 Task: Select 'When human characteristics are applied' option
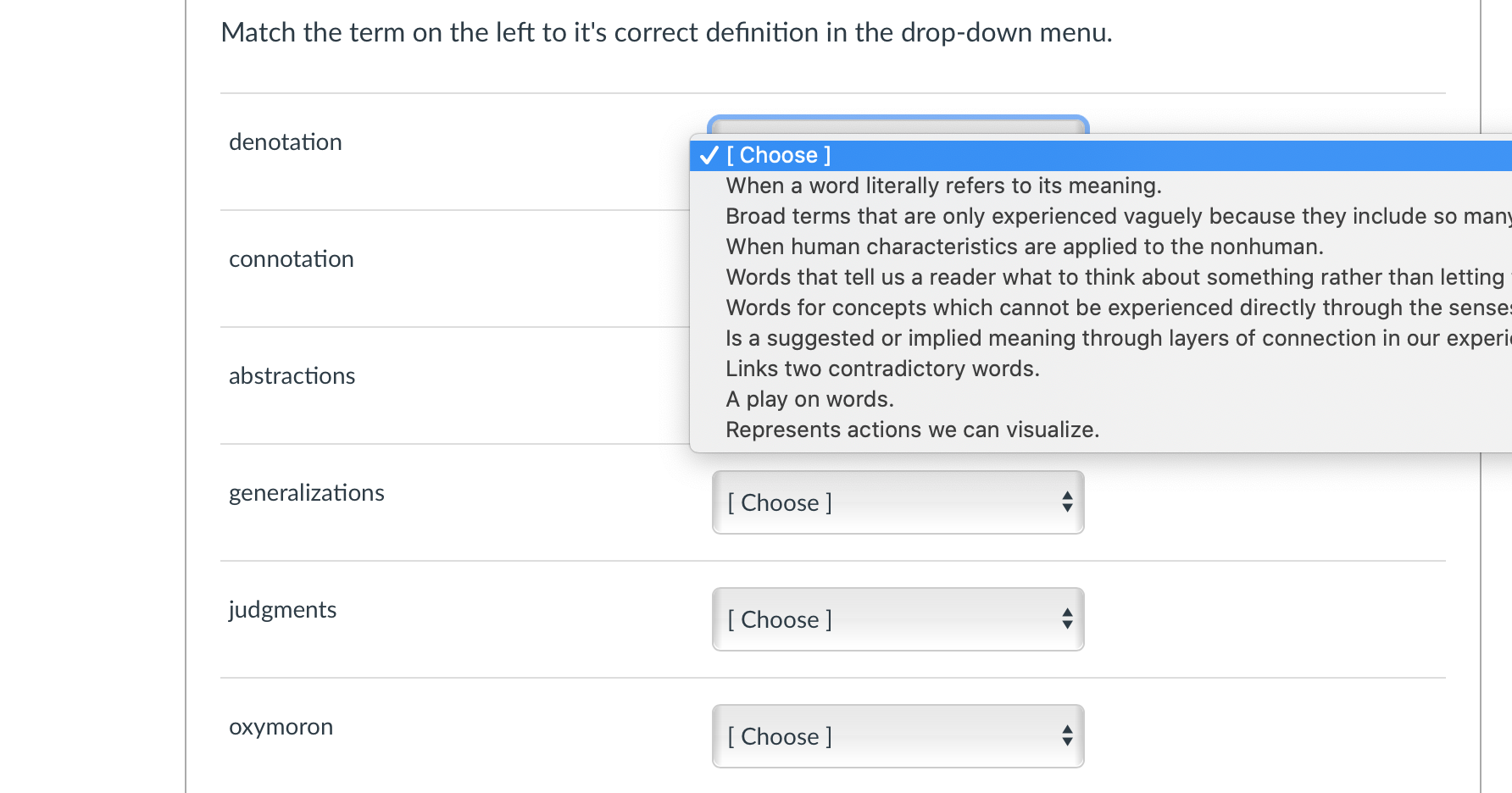(1024, 247)
